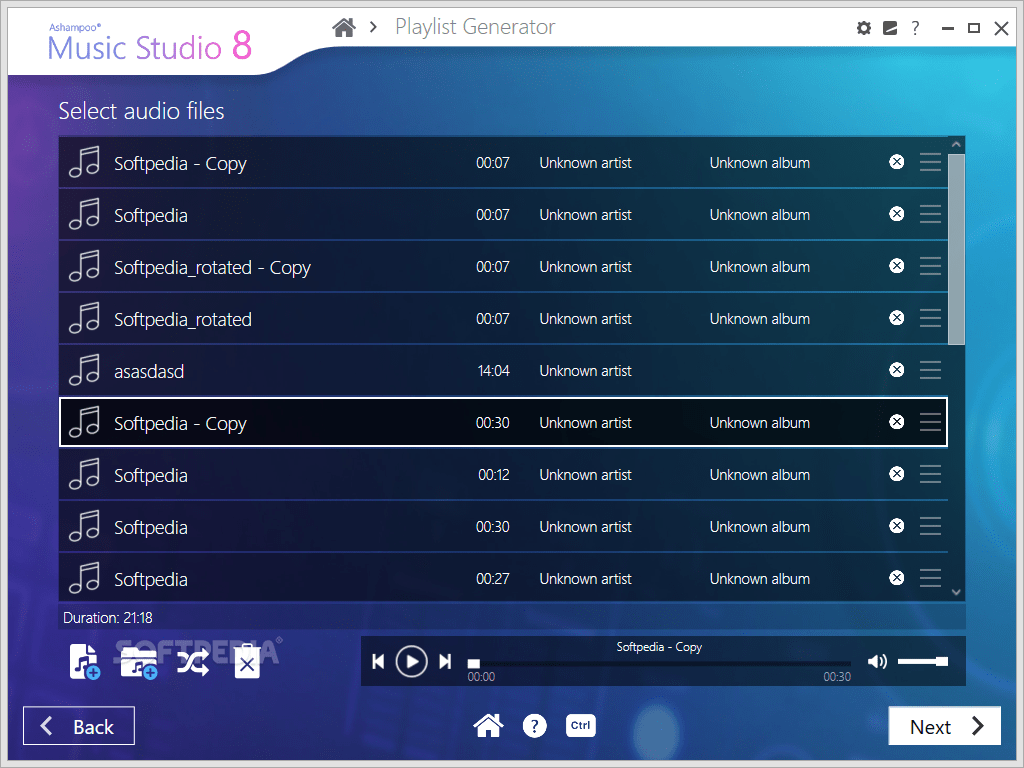Viewport: 1024px width, 768px height.
Task: Click the home icon in the title bar
Action: [x=344, y=27]
